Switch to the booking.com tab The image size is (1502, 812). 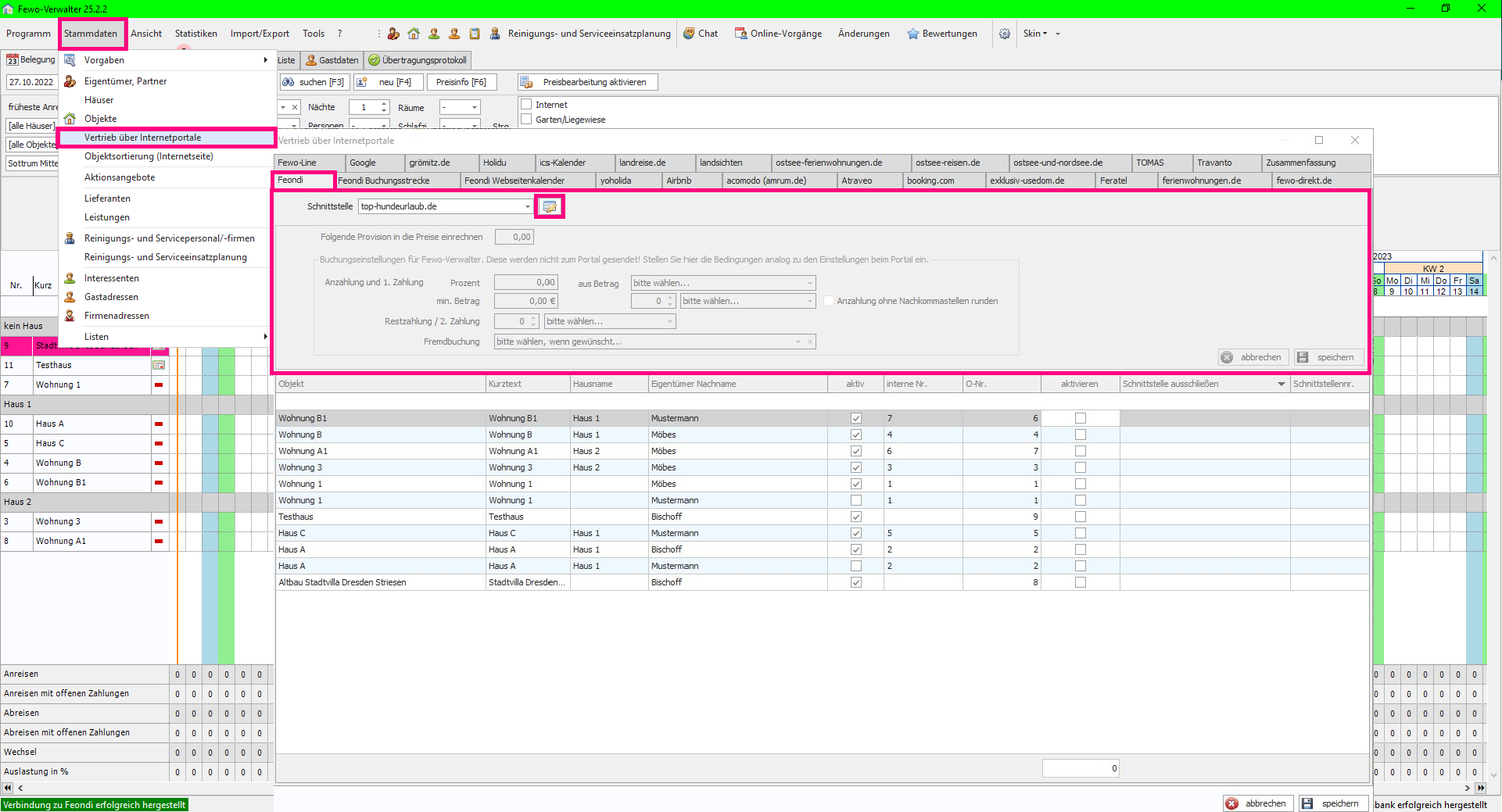[x=945, y=181]
